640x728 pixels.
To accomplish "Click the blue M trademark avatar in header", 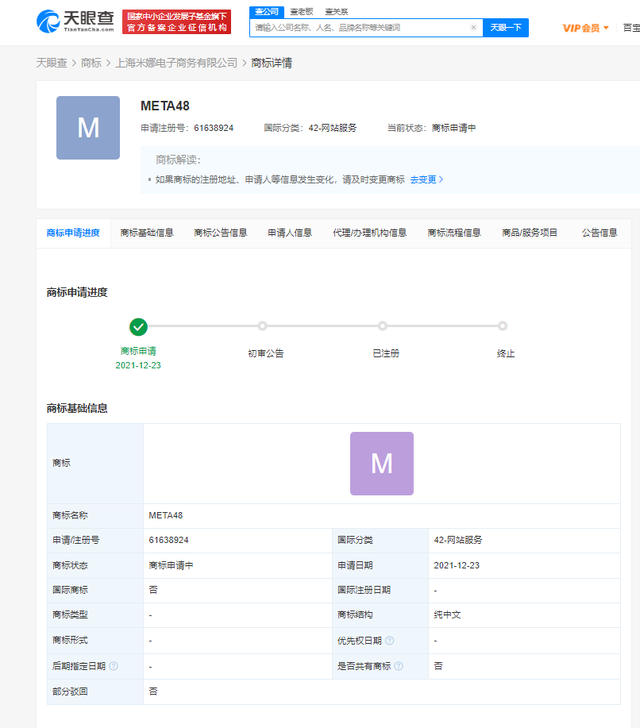I will click(x=88, y=128).
